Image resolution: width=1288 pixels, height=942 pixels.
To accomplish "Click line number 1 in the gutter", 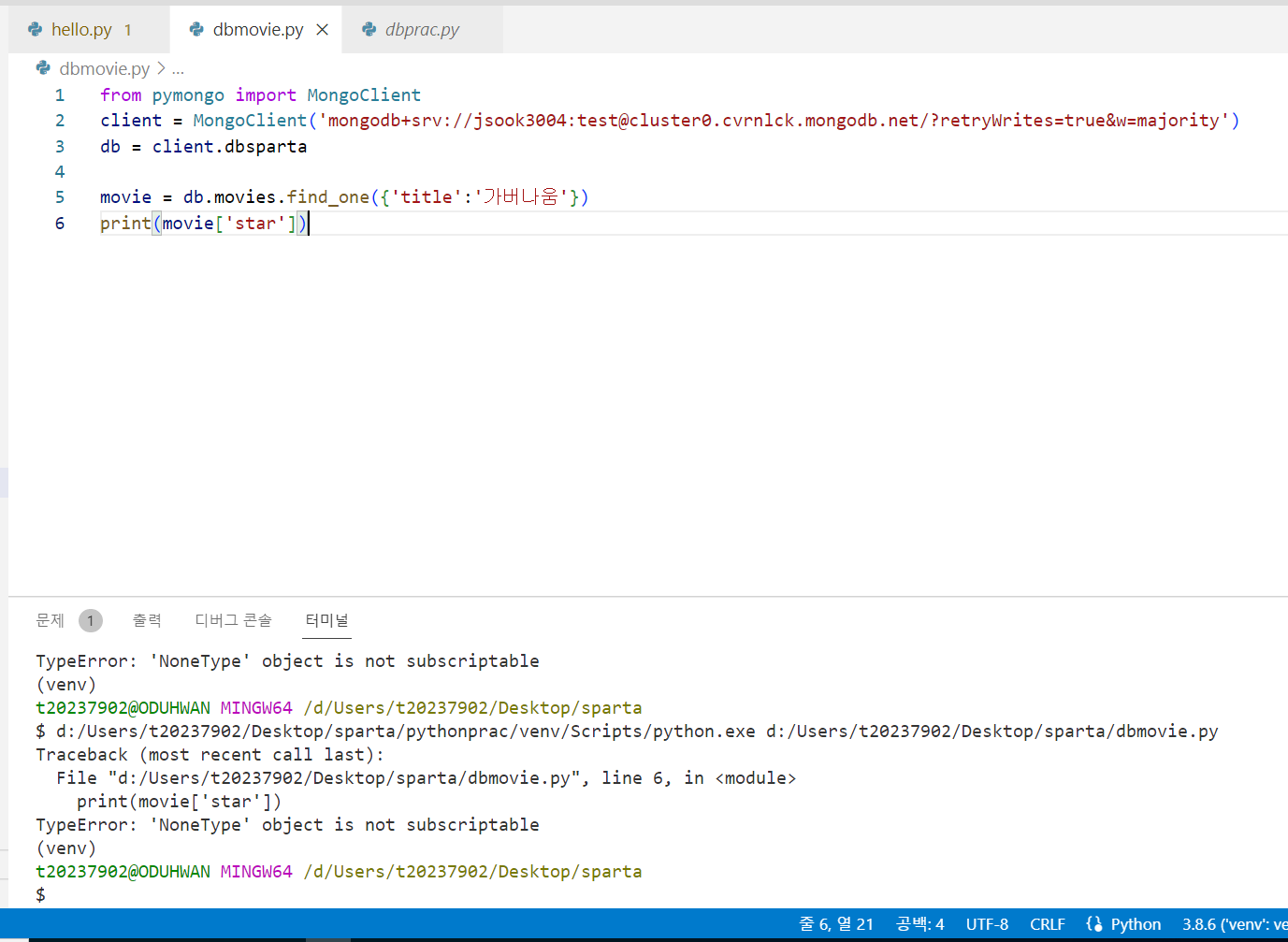I will pyautogui.click(x=60, y=94).
